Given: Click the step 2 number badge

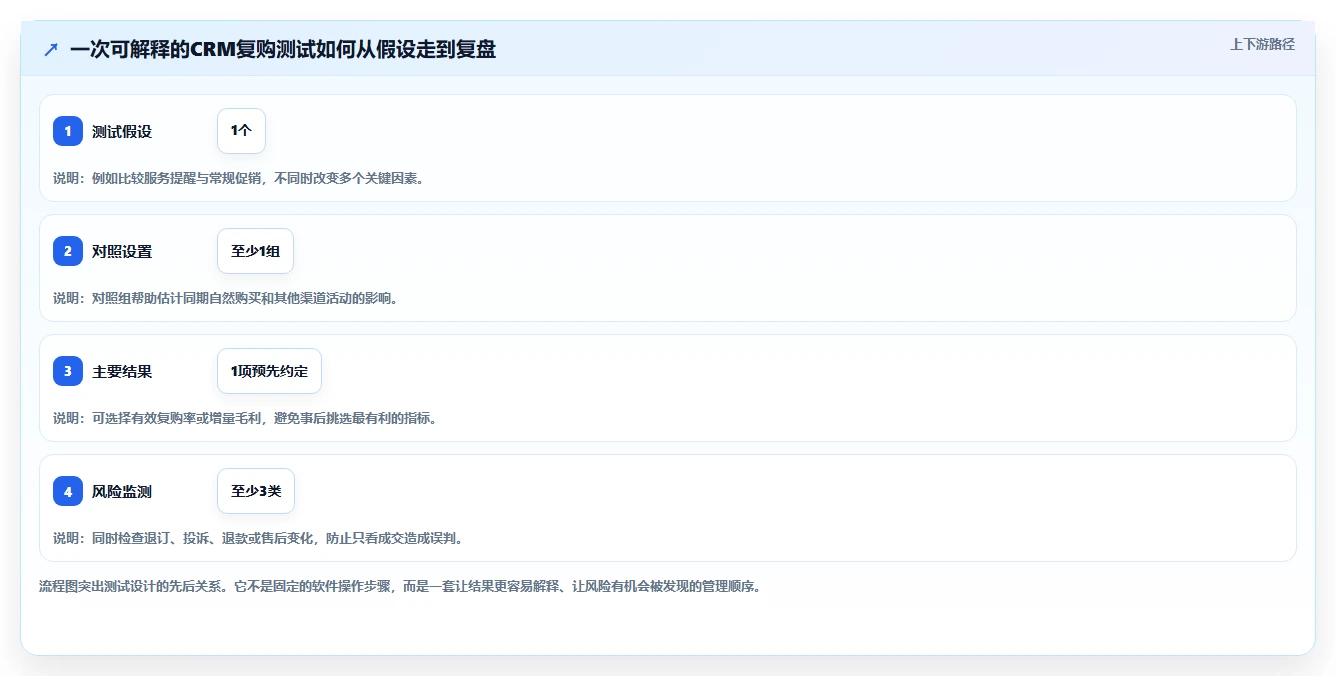Looking at the screenshot, I should click(x=68, y=251).
